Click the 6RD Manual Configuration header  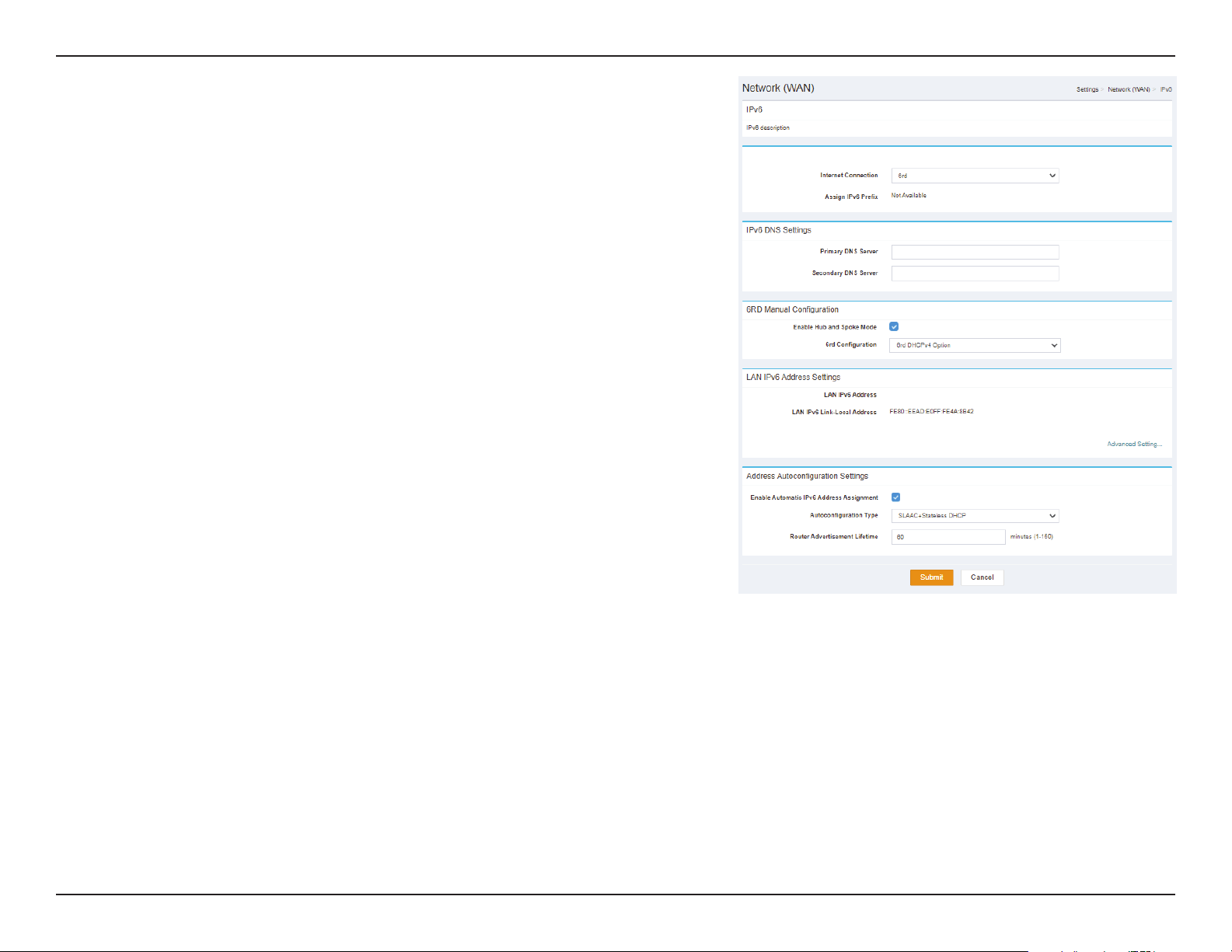792,309
